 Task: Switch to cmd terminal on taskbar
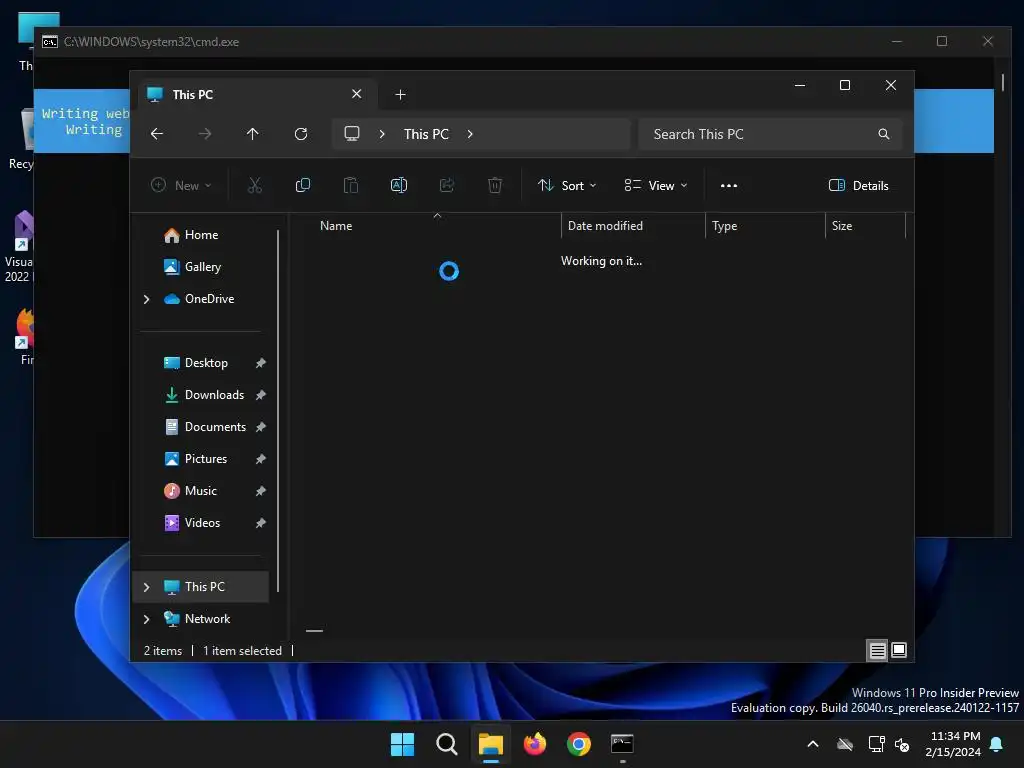pos(622,744)
